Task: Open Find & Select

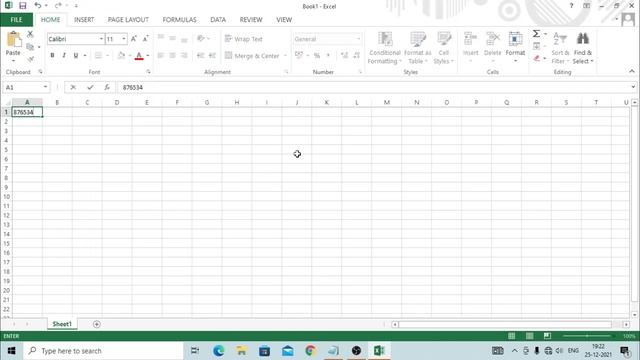Action: 583,48
